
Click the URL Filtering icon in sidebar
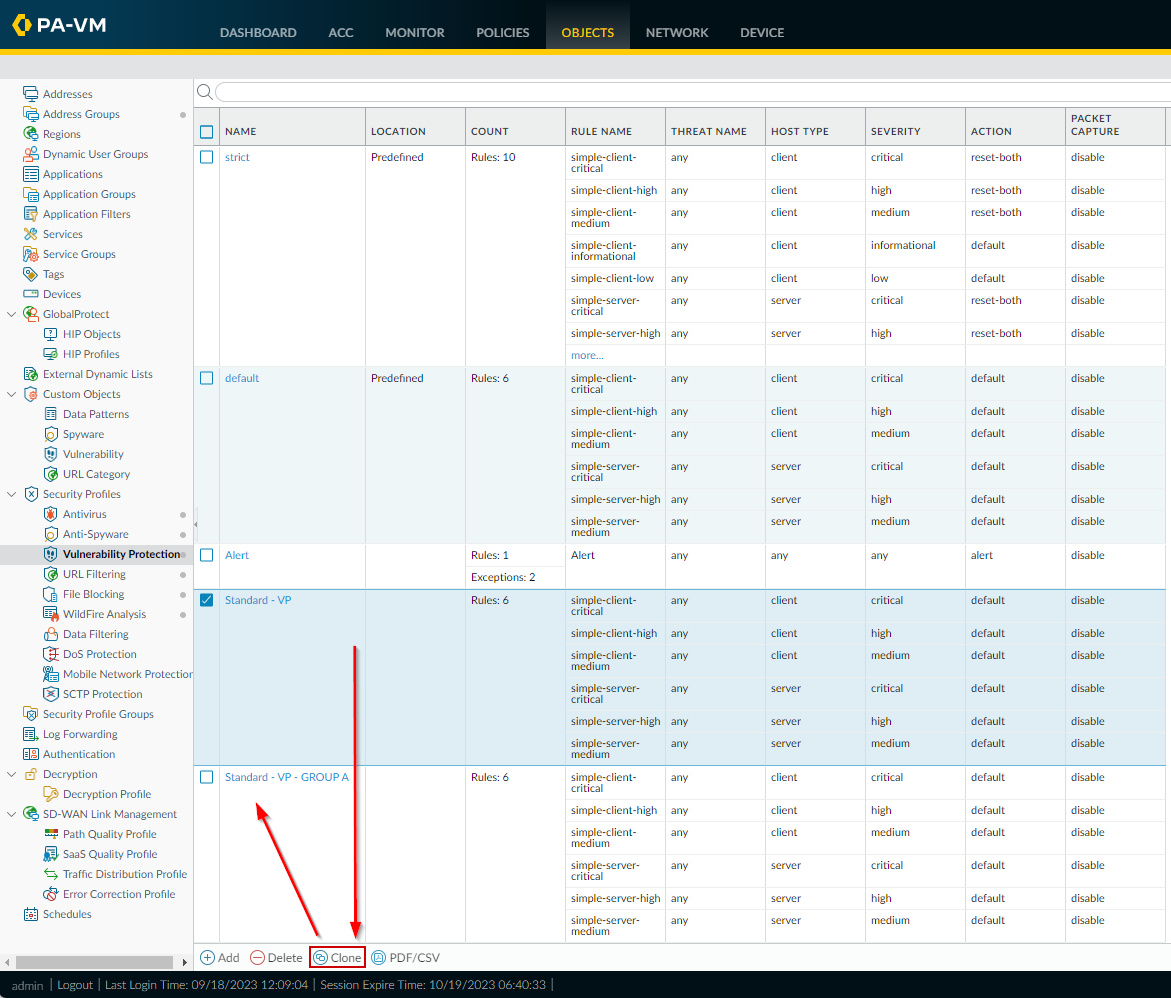[x=52, y=574]
